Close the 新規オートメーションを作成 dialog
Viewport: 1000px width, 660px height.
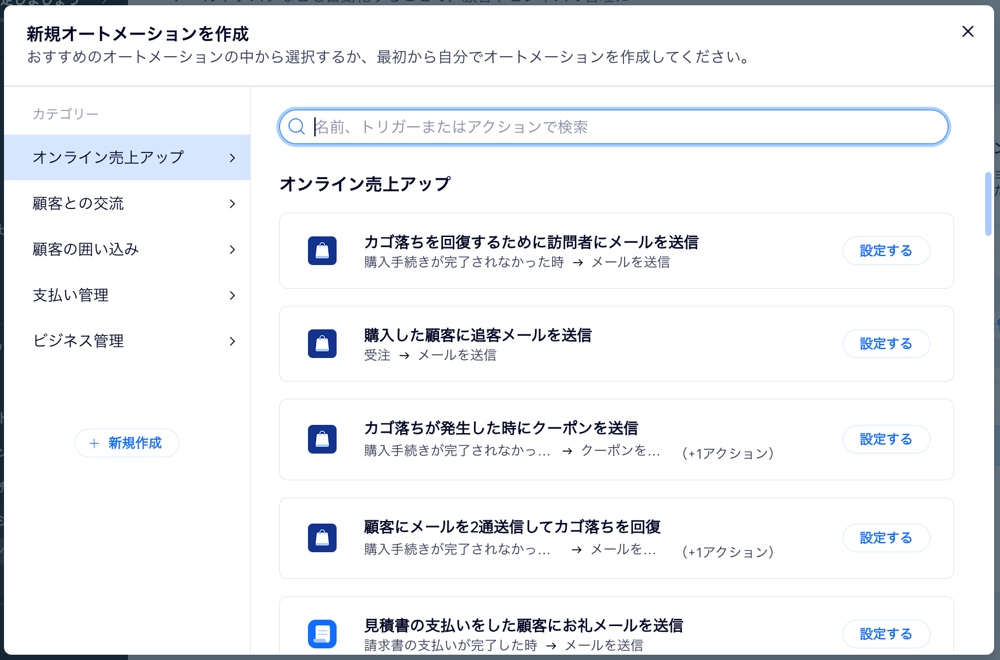click(967, 31)
